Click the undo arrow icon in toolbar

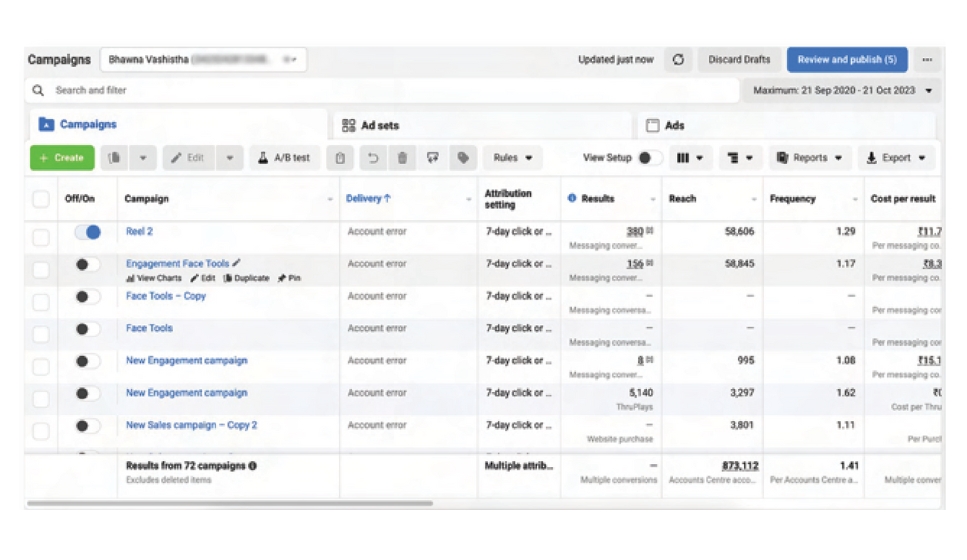coord(372,158)
